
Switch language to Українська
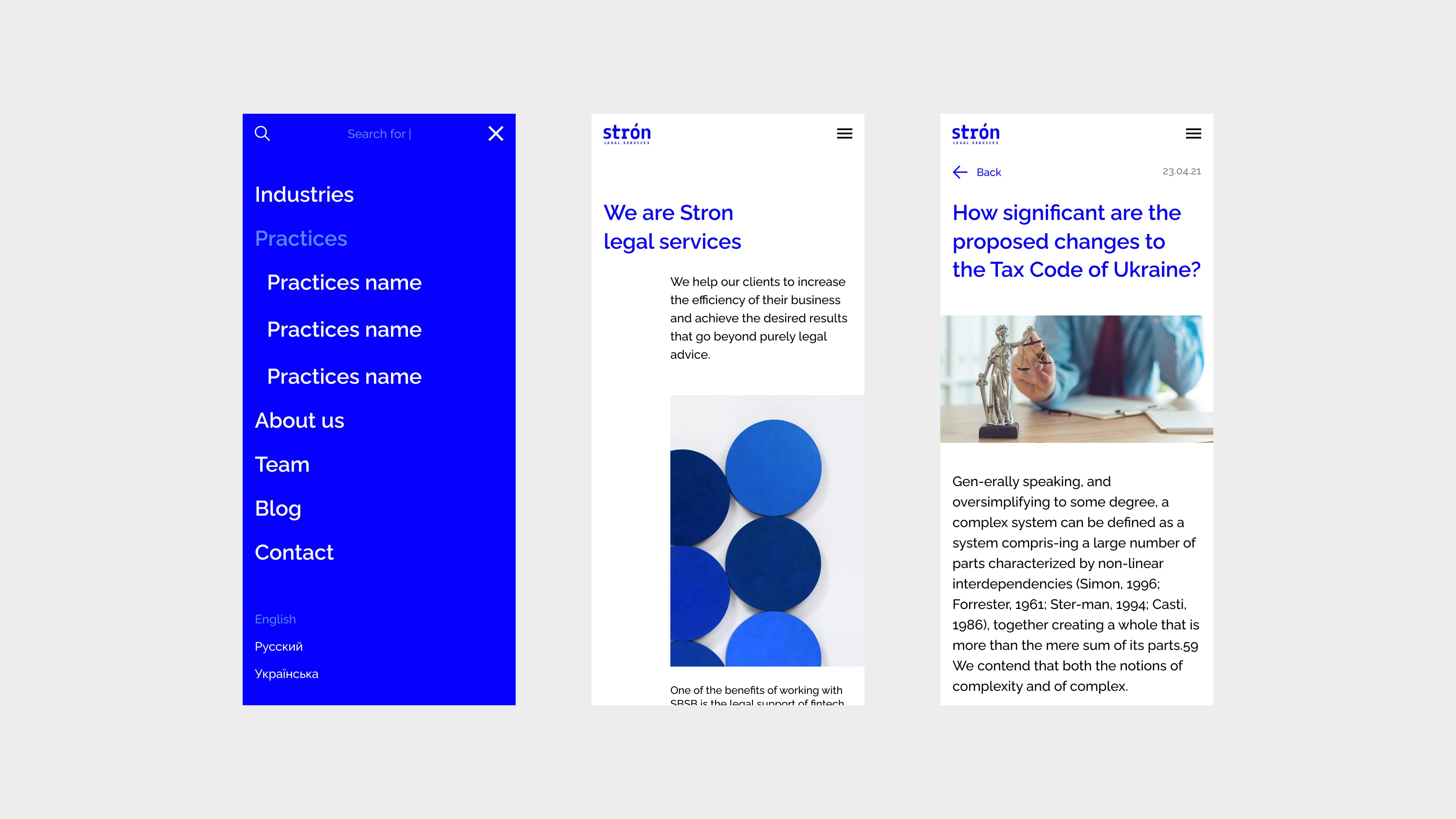[287, 674]
